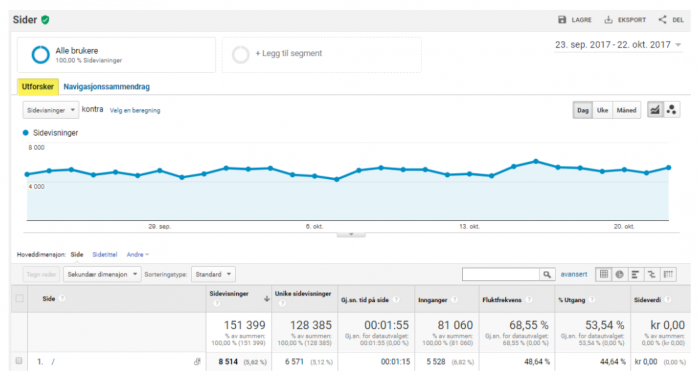Click the help icon beside Innganger
700x384 pixels.
(x=454, y=300)
